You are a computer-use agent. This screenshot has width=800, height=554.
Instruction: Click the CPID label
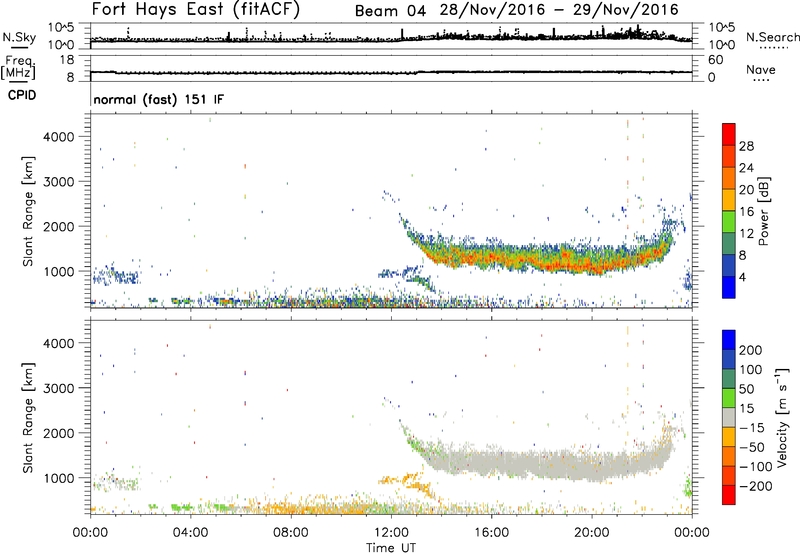coord(22,95)
